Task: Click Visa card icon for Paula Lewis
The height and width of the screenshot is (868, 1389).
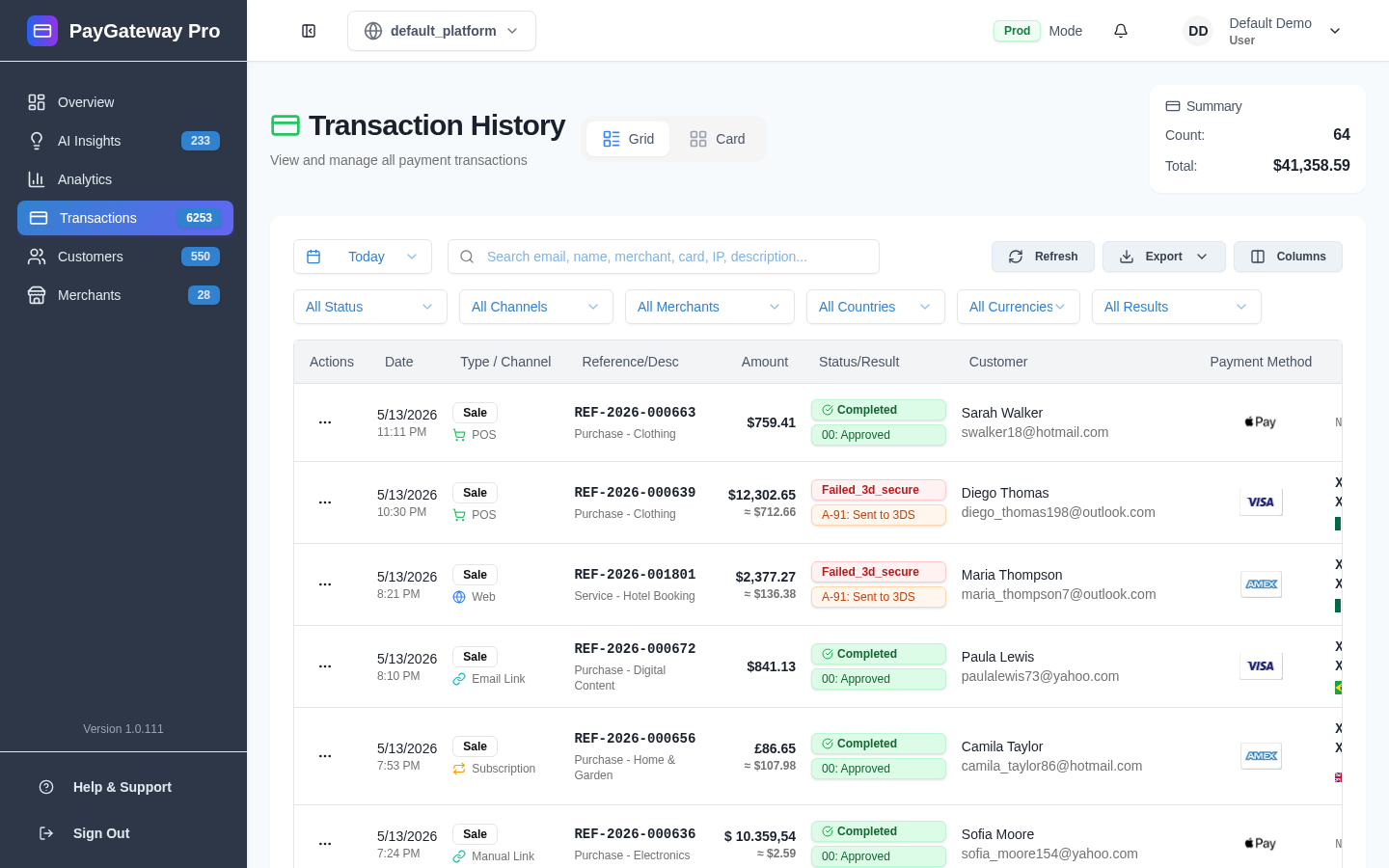Action: (x=1261, y=666)
